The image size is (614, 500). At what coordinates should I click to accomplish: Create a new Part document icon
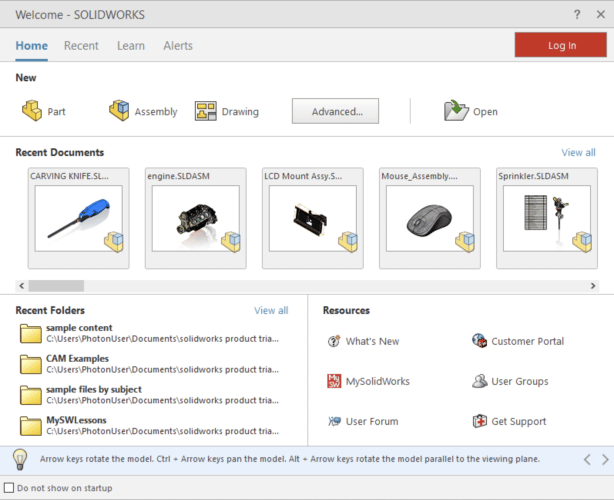32,111
